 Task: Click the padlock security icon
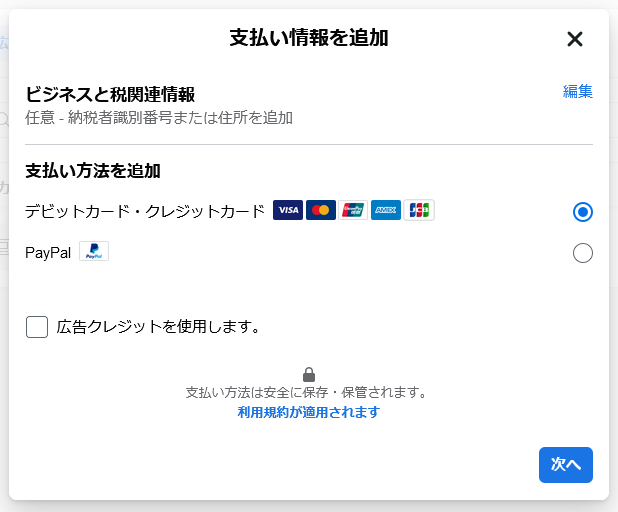[x=309, y=374]
